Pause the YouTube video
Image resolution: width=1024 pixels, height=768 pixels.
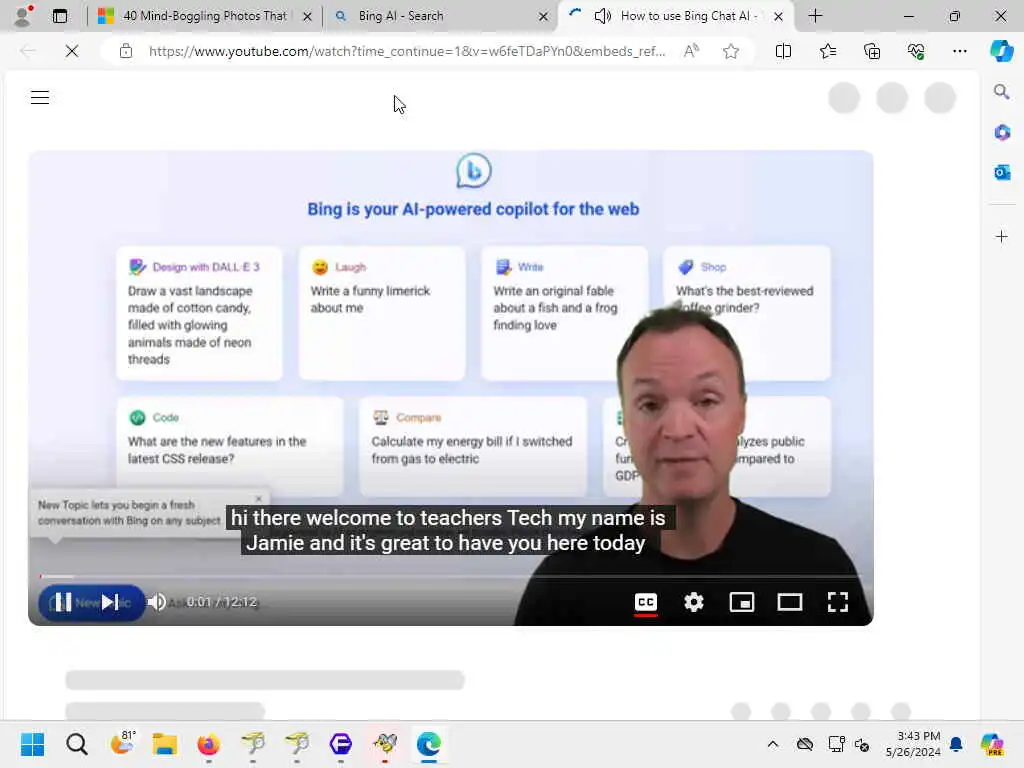point(63,602)
